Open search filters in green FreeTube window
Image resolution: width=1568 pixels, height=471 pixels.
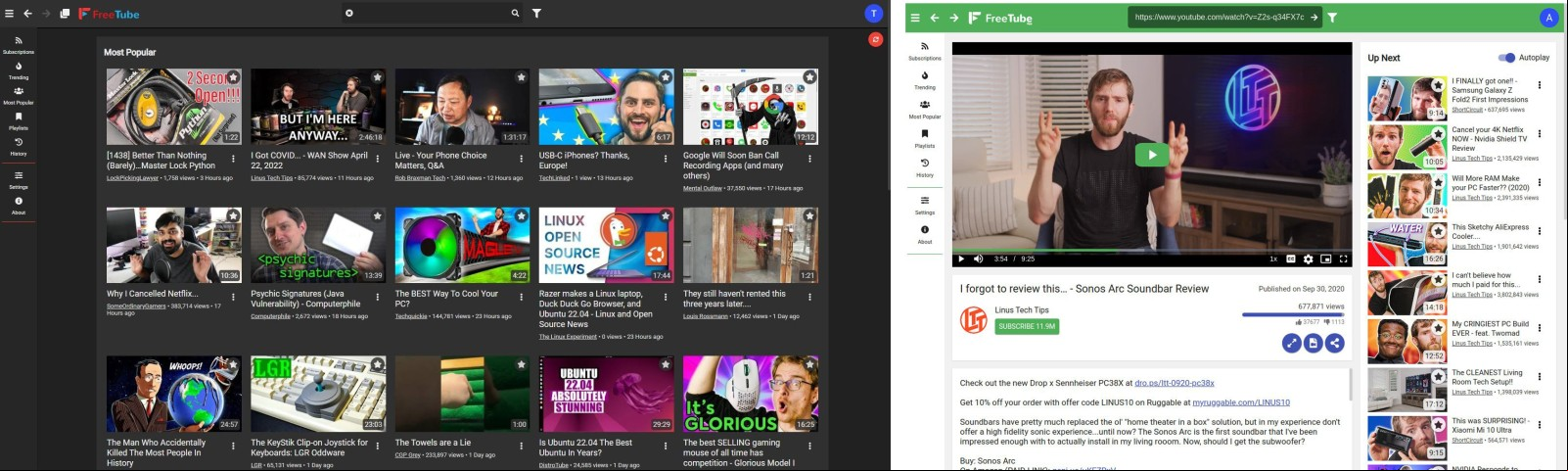[1332, 18]
